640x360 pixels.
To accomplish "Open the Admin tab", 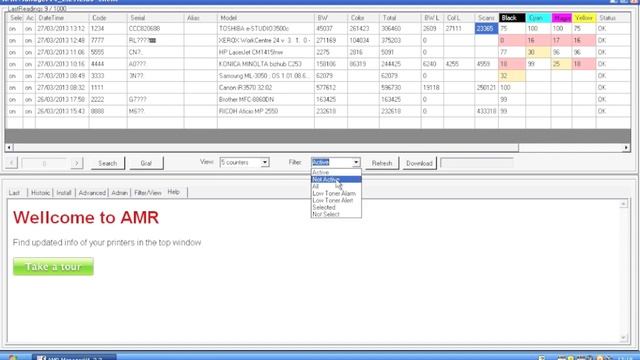I will point(120,193).
